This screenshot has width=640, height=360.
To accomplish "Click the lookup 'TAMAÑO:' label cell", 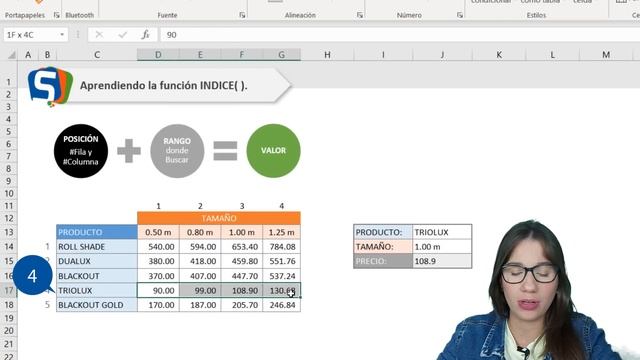I will pyautogui.click(x=383, y=247).
